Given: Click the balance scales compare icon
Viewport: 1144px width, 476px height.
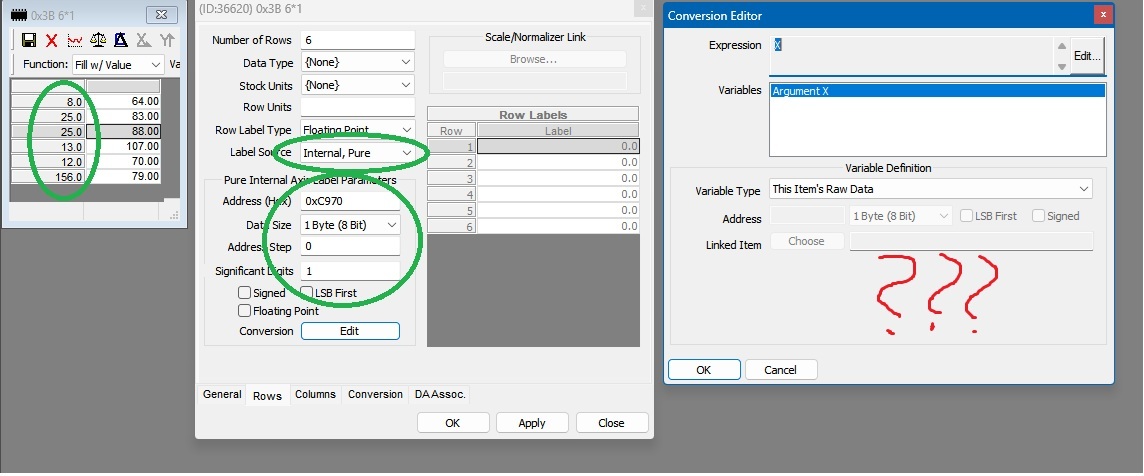Looking at the screenshot, I should [98, 40].
